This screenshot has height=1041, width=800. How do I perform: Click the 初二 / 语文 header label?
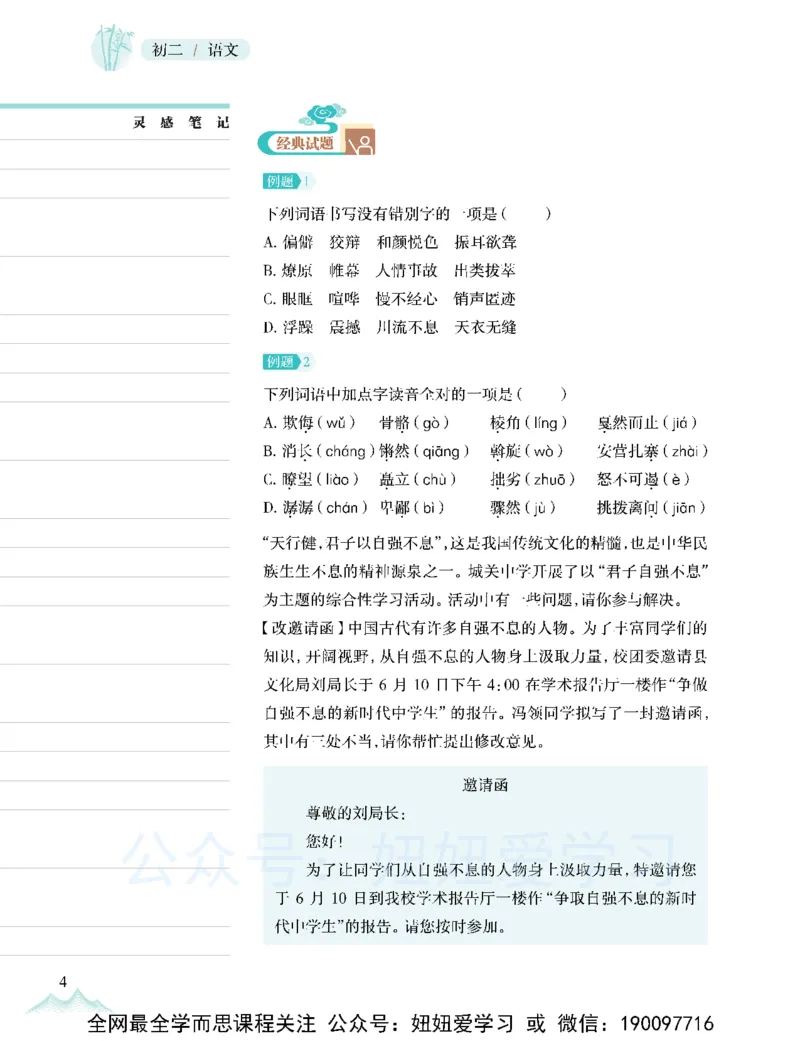[195, 50]
